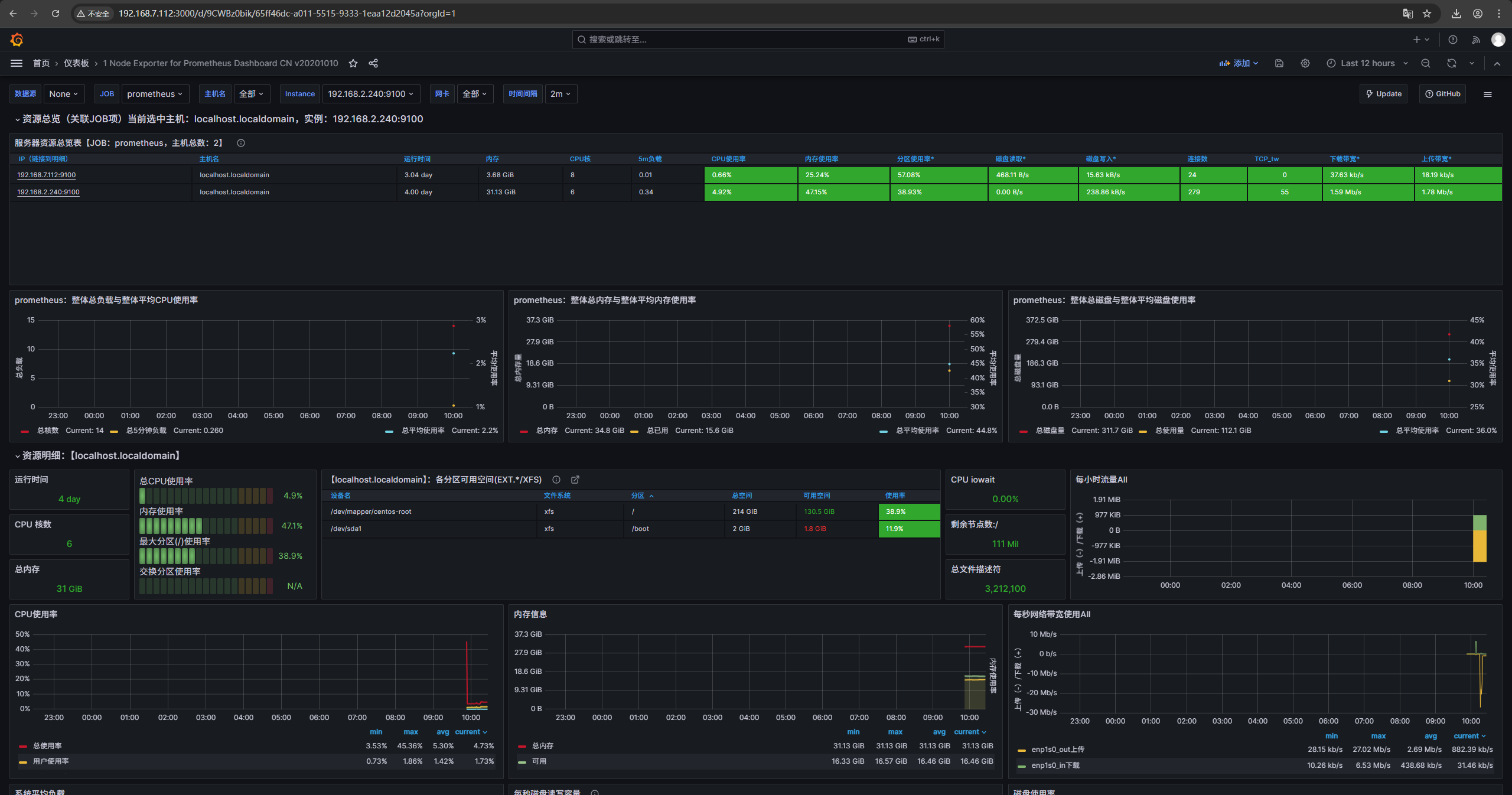Click the Grafana logo home icon
This screenshot has height=795, width=1512.
(x=17, y=40)
